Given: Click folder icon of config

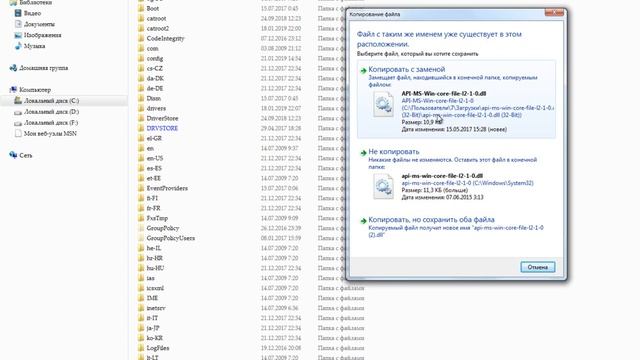Looking at the screenshot, I should point(141,58).
